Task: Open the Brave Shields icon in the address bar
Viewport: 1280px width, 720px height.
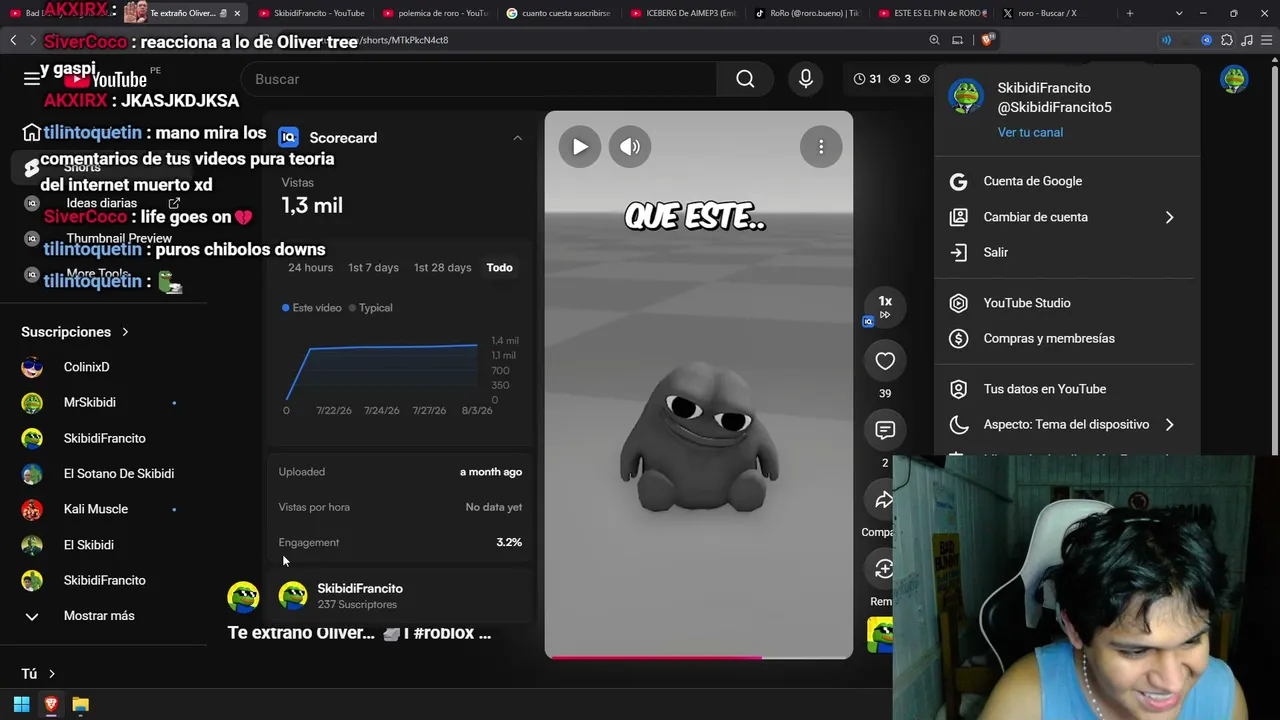Action: [987, 40]
